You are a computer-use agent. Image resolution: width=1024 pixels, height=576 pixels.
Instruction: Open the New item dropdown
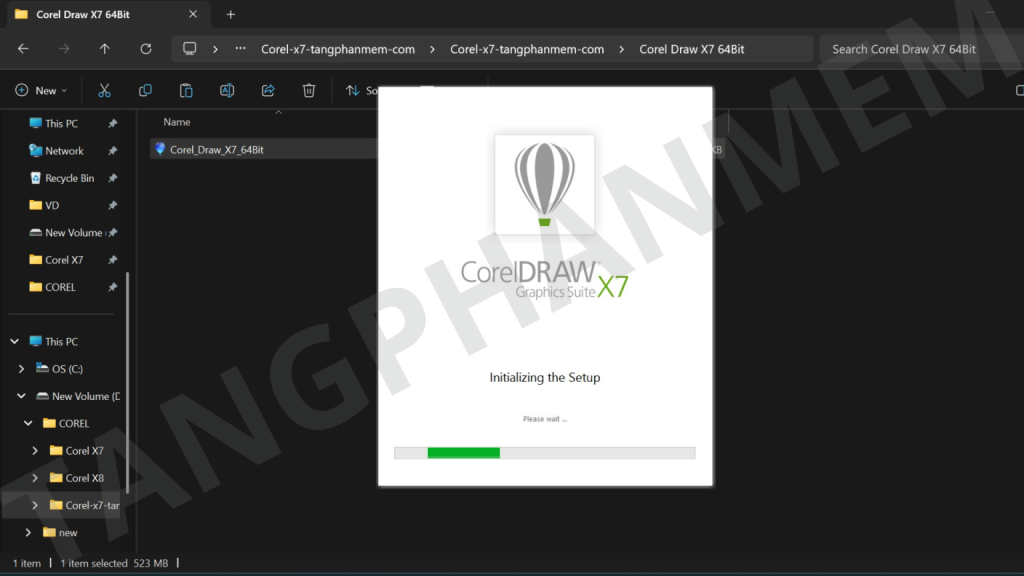point(41,90)
